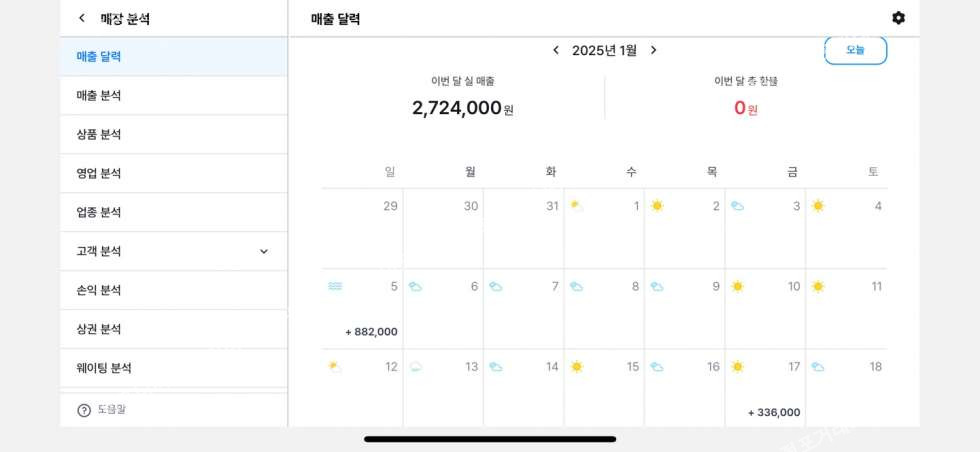980x452 pixels.
Task: Select the 2025년 1월 month label
Action: (x=604, y=51)
